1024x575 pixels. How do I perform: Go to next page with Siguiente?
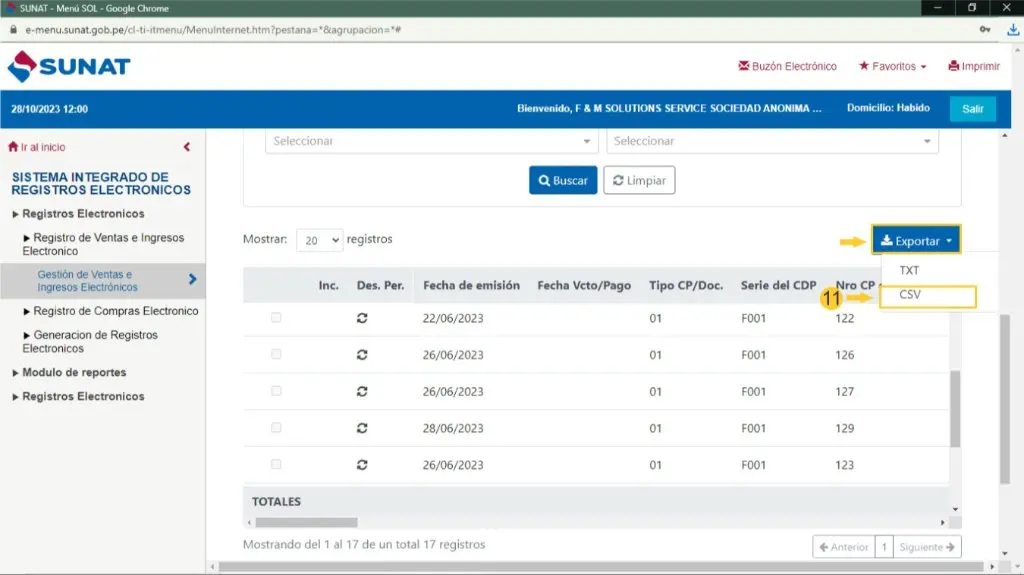928,547
